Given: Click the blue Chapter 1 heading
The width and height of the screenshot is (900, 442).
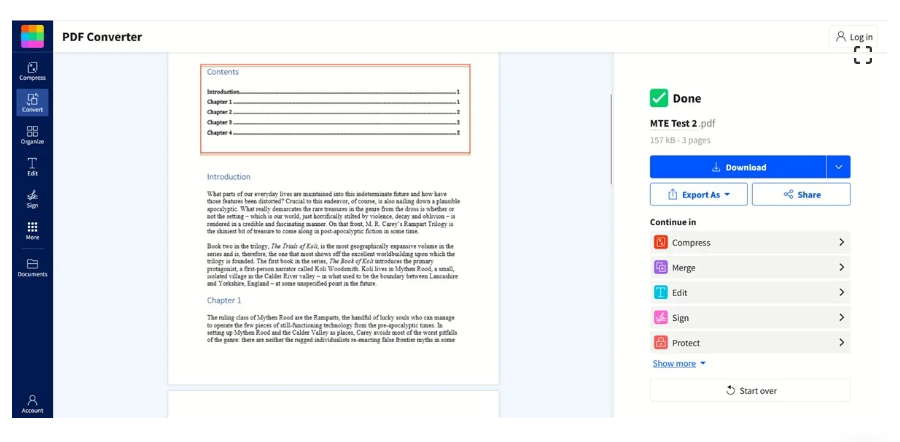Looking at the screenshot, I should point(224,300).
